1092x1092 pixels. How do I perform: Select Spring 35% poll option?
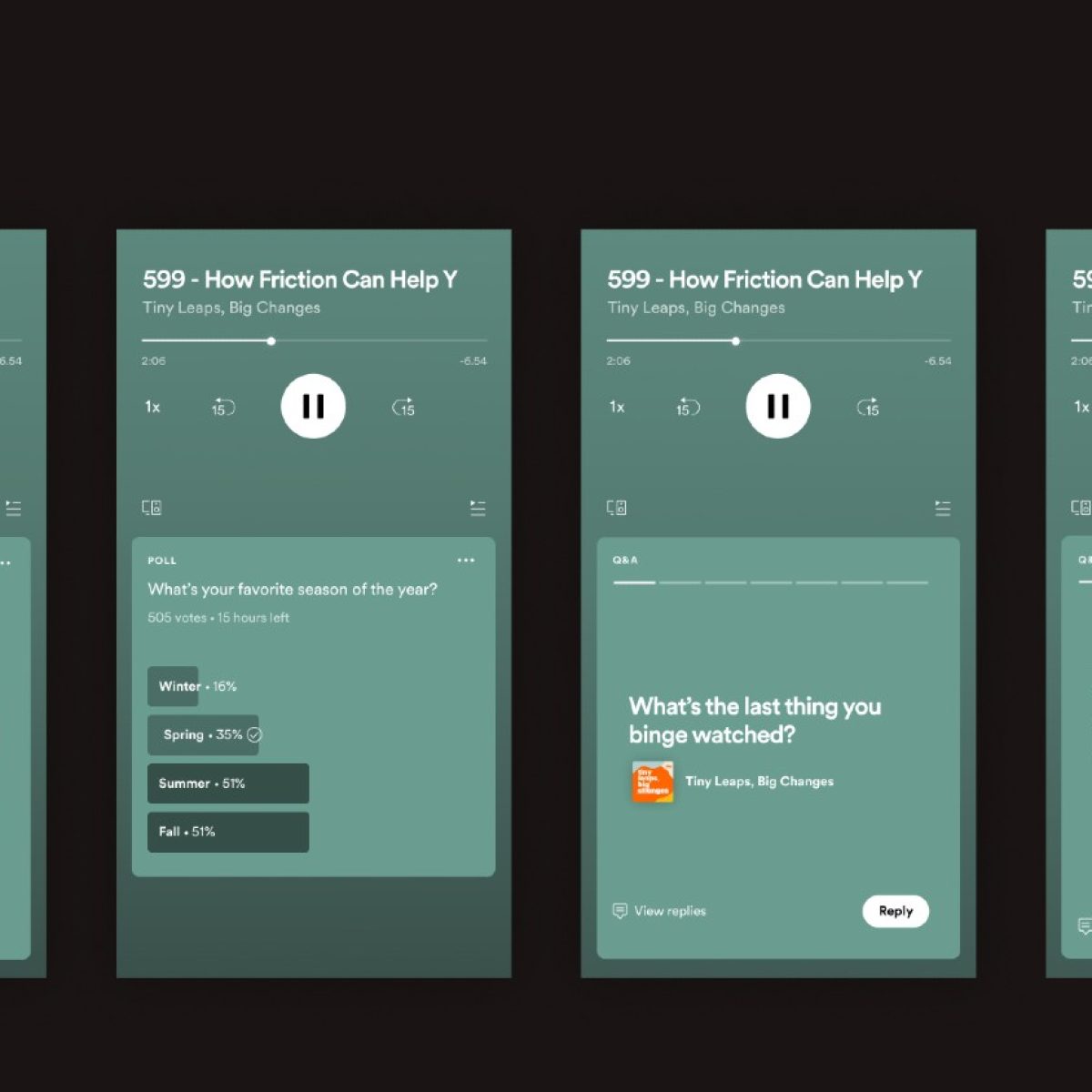tap(203, 734)
